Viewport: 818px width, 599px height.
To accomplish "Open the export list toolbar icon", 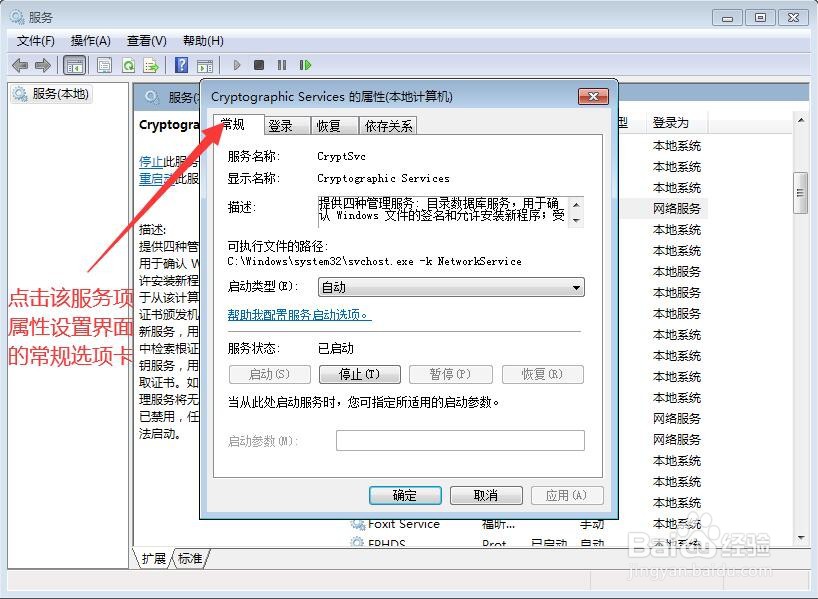I will [x=152, y=65].
